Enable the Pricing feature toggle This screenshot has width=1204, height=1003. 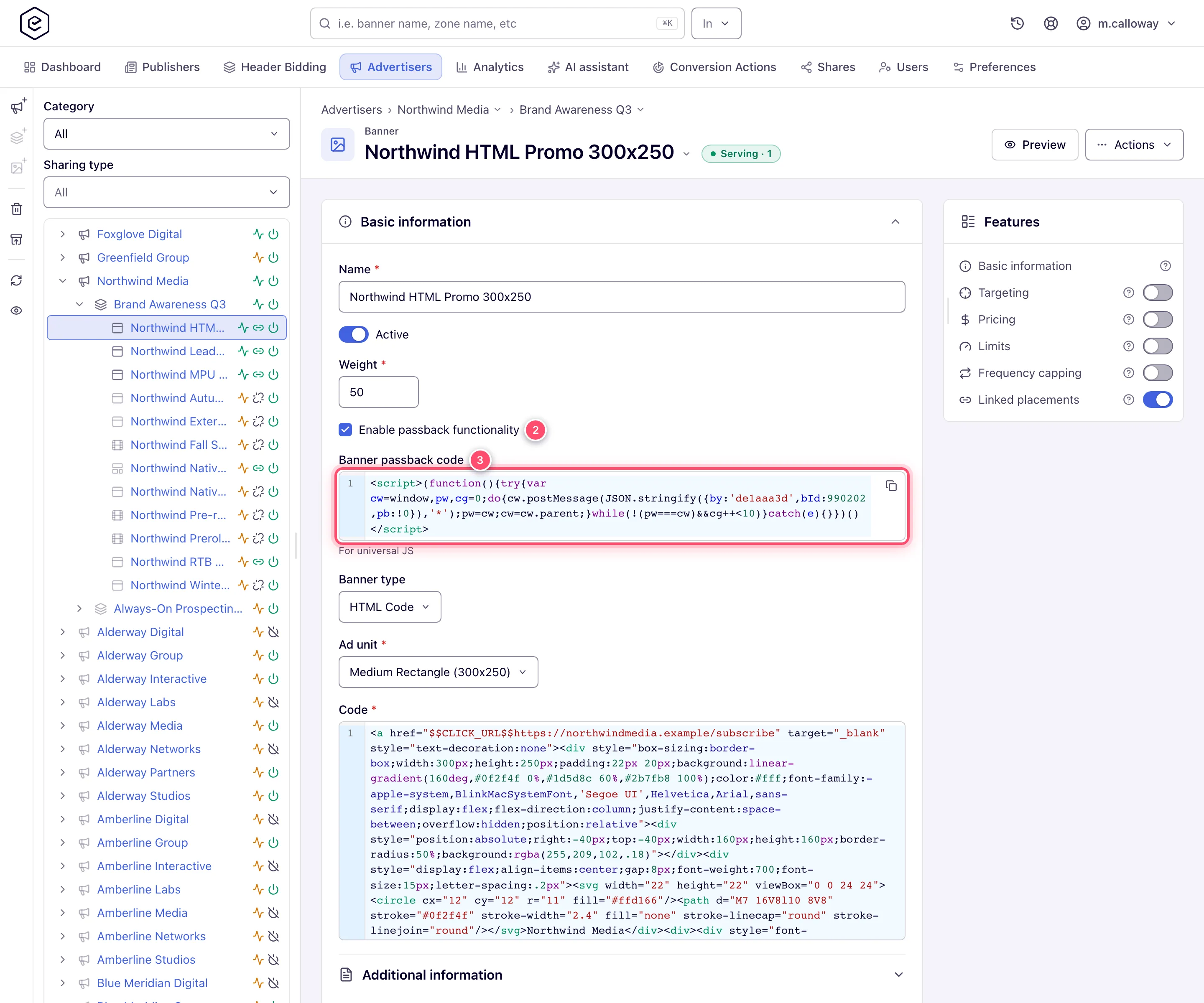[1157, 319]
